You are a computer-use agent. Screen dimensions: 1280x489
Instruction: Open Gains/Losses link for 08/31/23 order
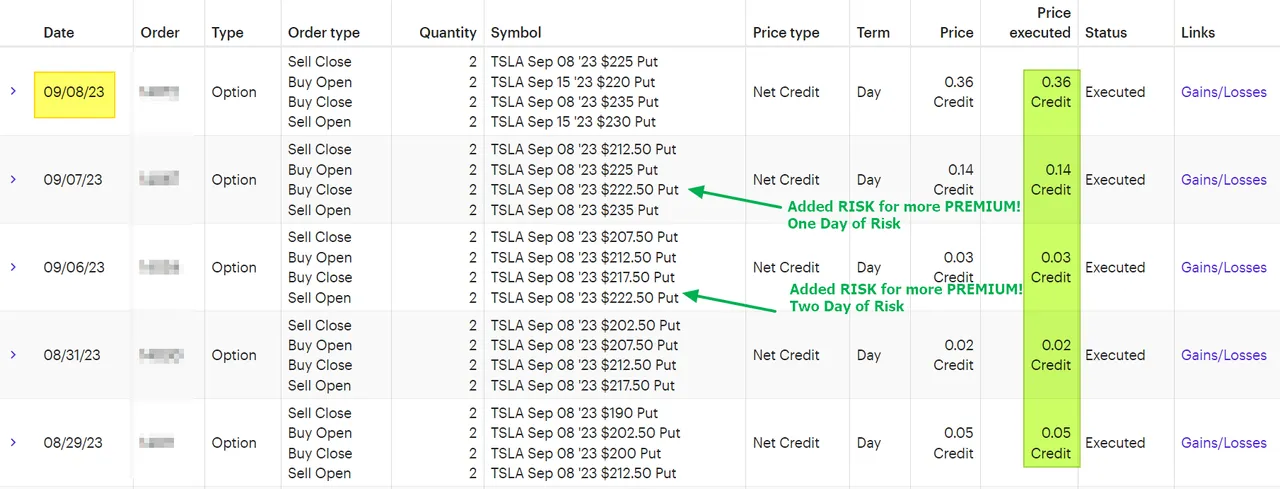click(1224, 355)
